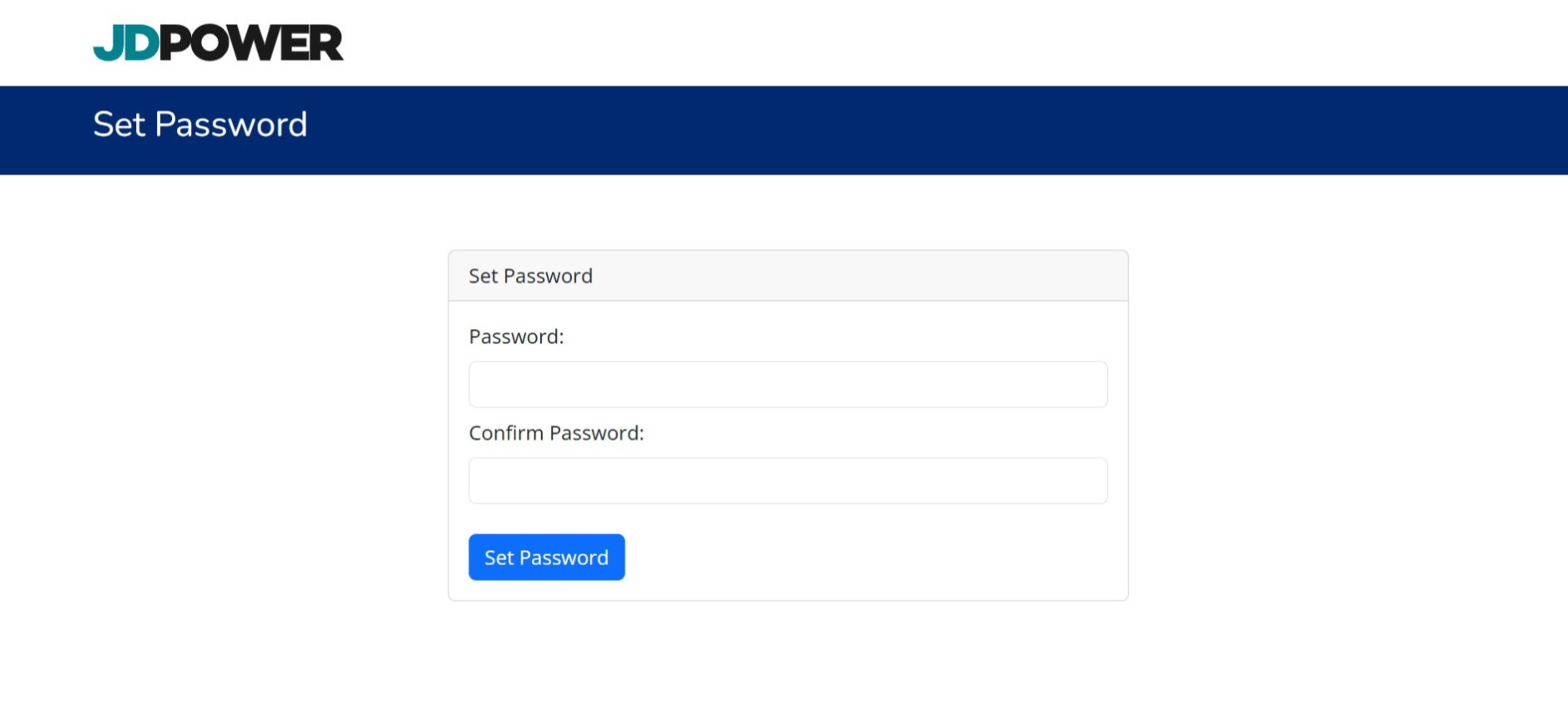The image size is (1568, 723).
Task: Focus the Confirm Password input field
Action: (x=787, y=481)
